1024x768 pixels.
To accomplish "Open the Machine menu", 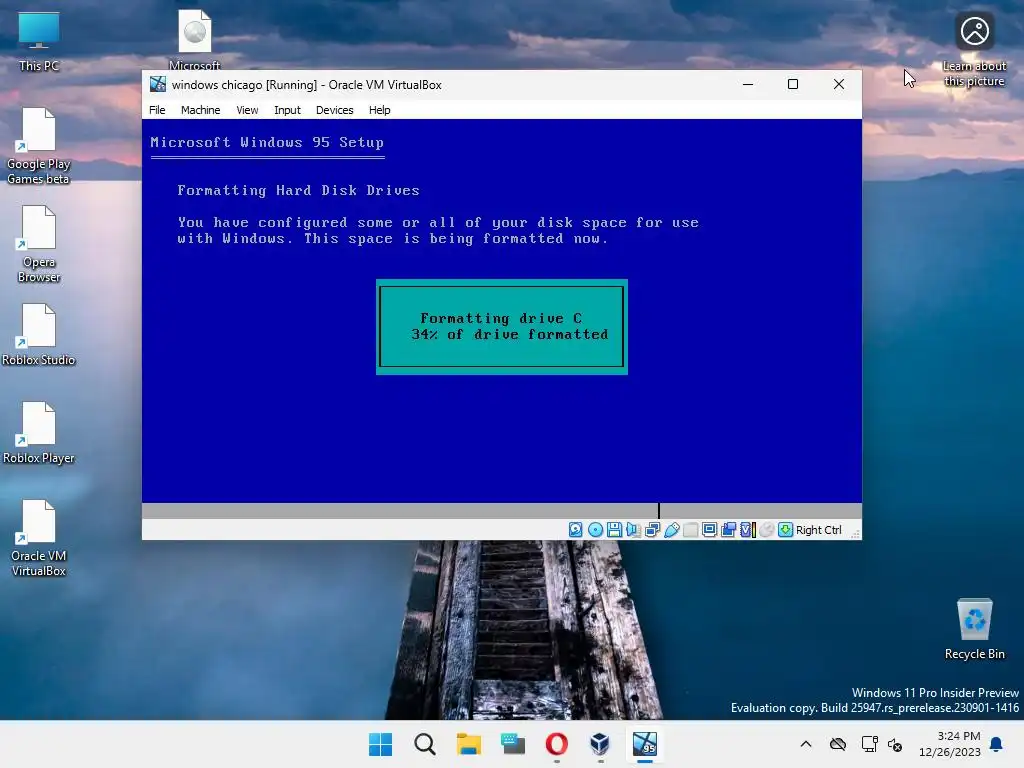I will [200, 110].
